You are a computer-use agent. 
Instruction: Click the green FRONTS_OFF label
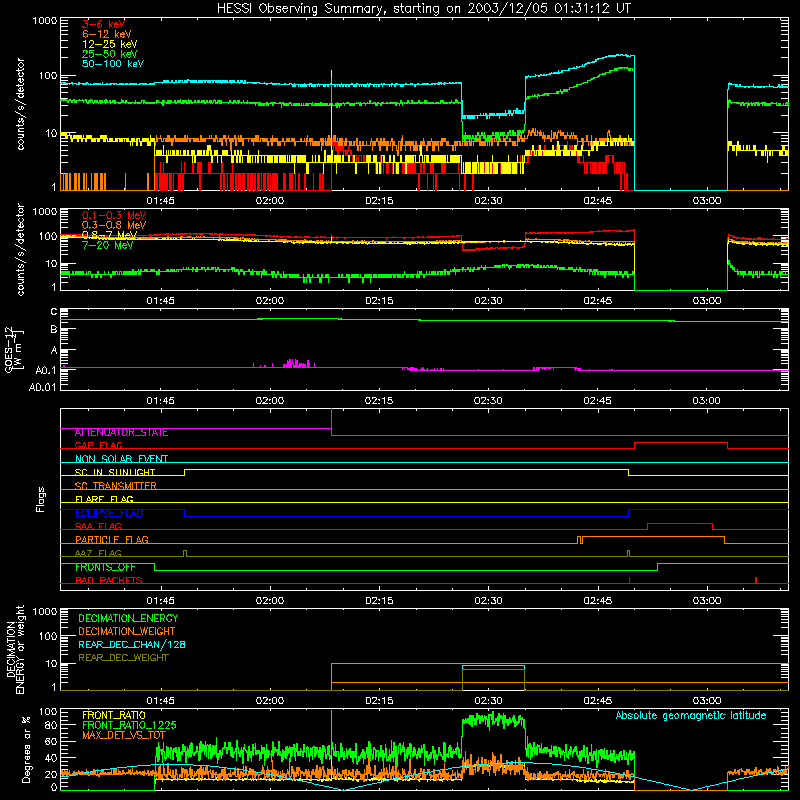click(x=105, y=567)
